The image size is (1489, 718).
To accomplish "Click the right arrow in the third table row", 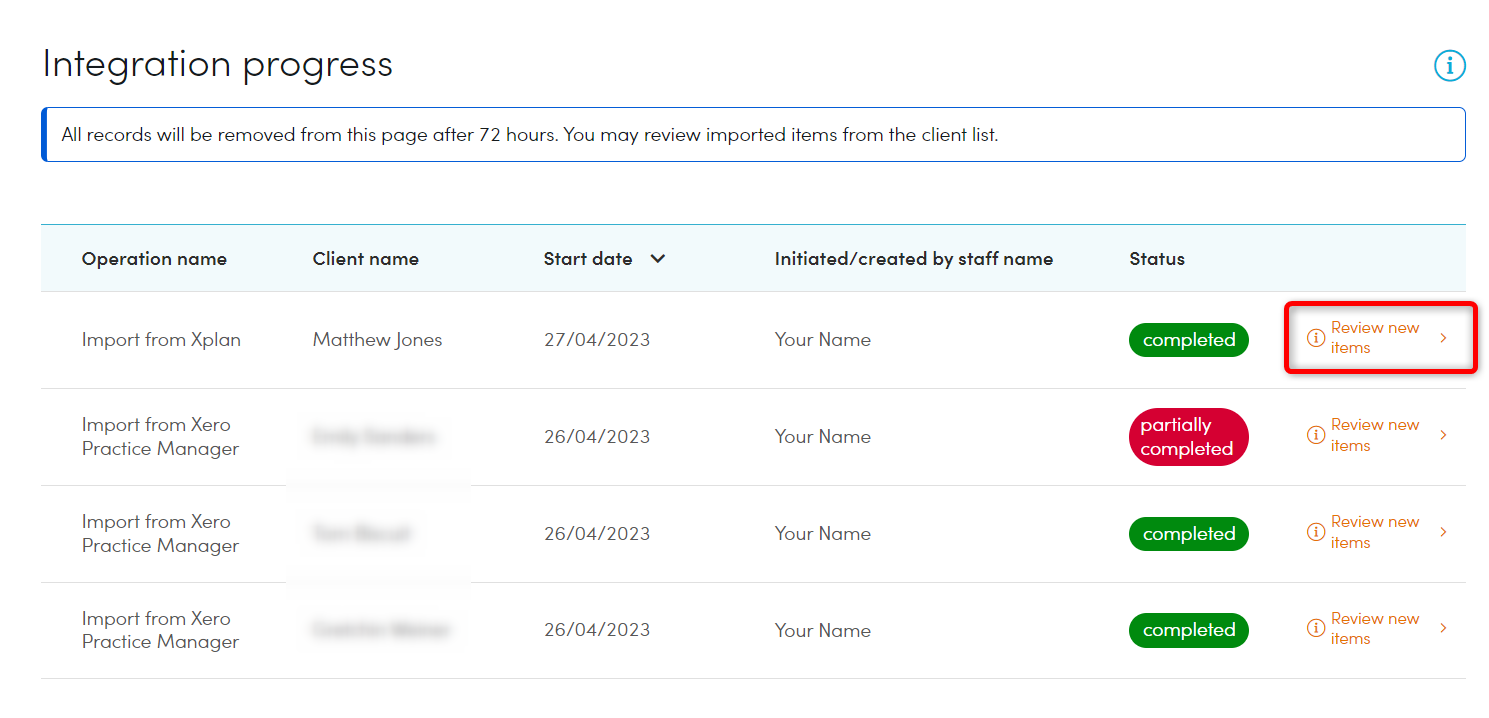I will [x=1443, y=532].
